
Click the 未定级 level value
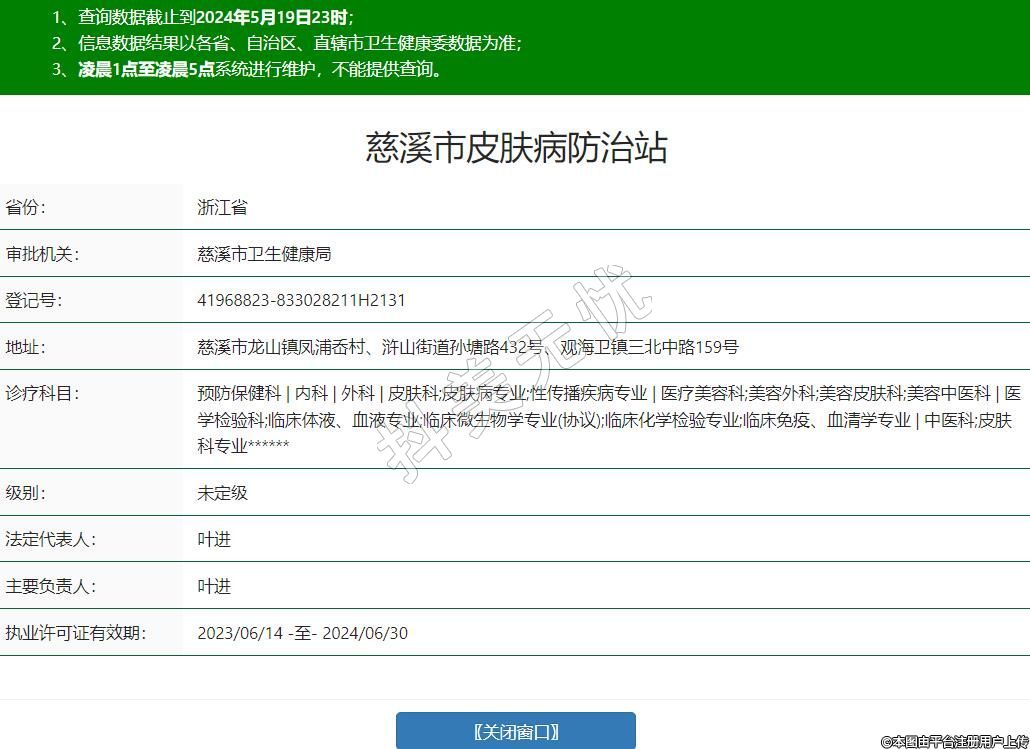click(x=222, y=492)
